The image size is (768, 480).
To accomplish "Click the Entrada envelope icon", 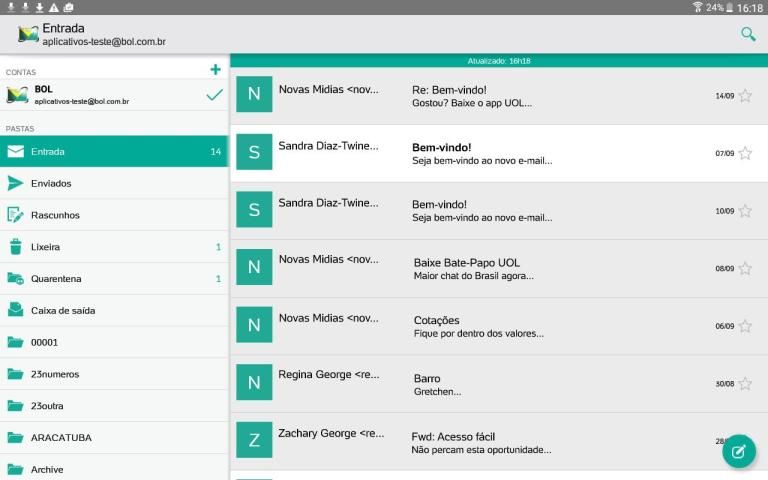I will click(x=16, y=151).
